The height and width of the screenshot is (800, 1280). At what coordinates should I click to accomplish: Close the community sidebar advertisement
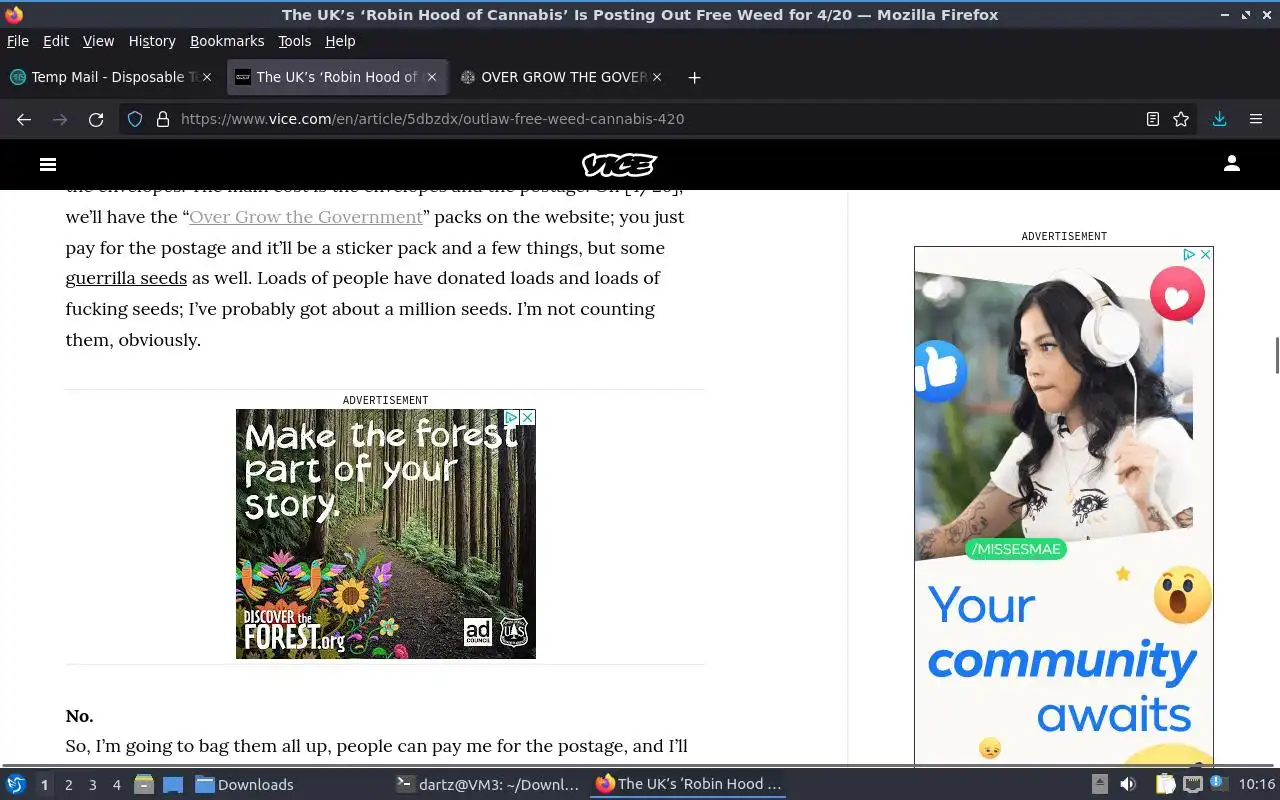[1205, 255]
